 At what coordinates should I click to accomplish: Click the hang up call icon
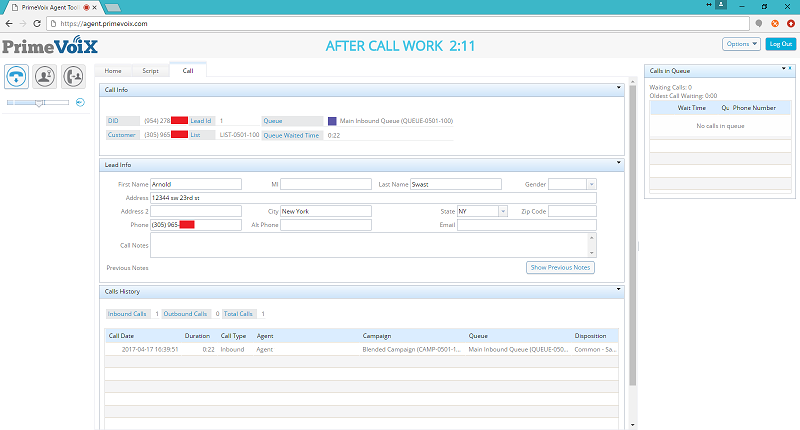16,77
